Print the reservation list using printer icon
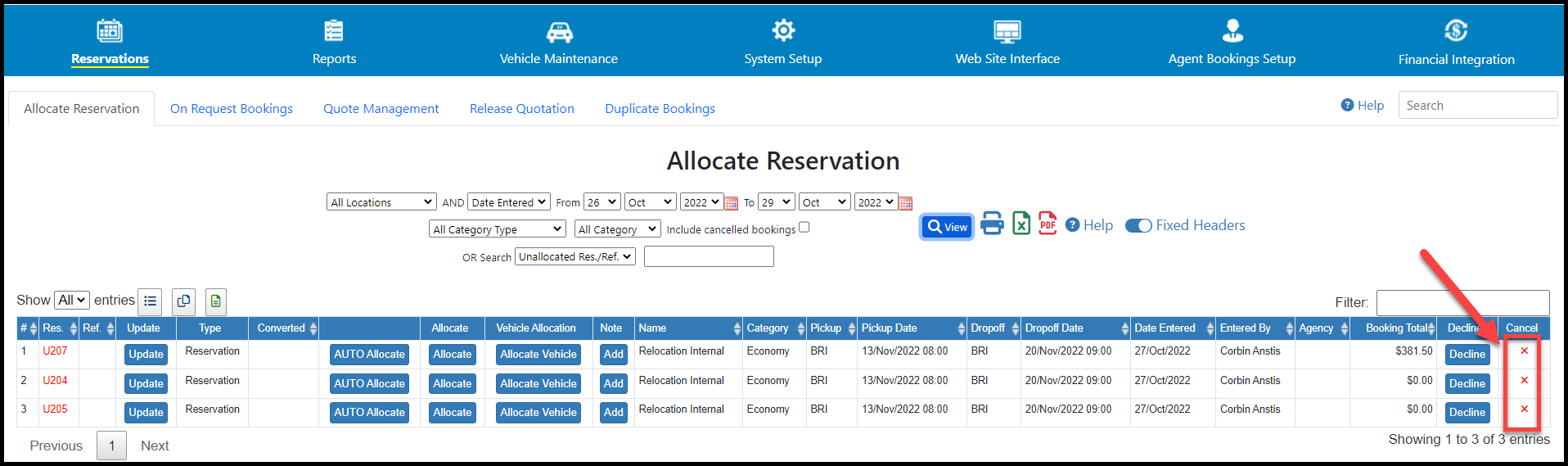 click(x=992, y=223)
